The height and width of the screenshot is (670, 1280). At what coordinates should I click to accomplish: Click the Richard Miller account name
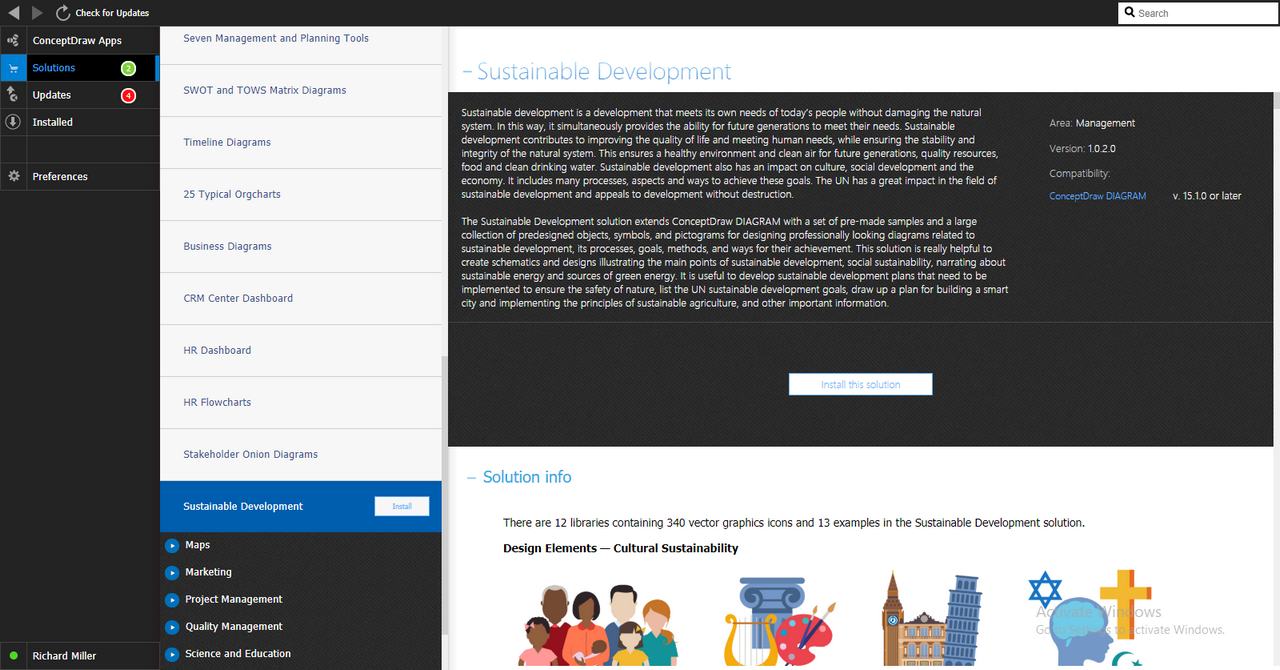(64, 656)
